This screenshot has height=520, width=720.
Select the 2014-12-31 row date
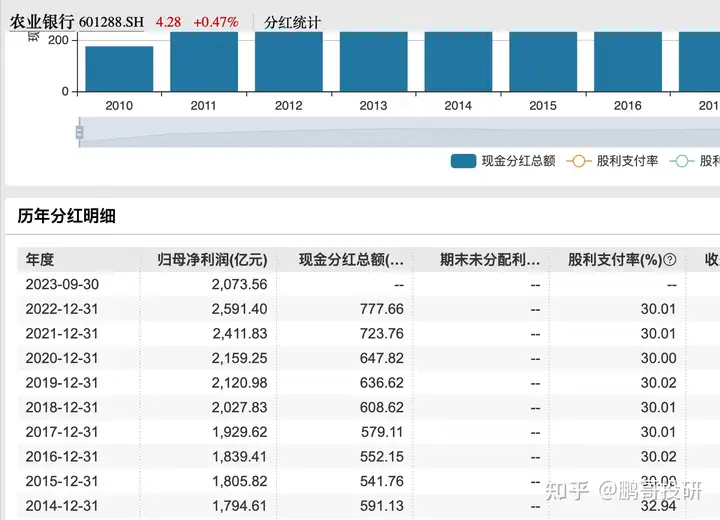(x=62, y=506)
